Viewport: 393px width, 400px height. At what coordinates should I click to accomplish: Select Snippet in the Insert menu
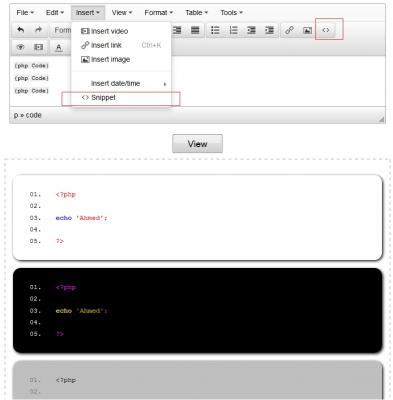[x=121, y=98]
